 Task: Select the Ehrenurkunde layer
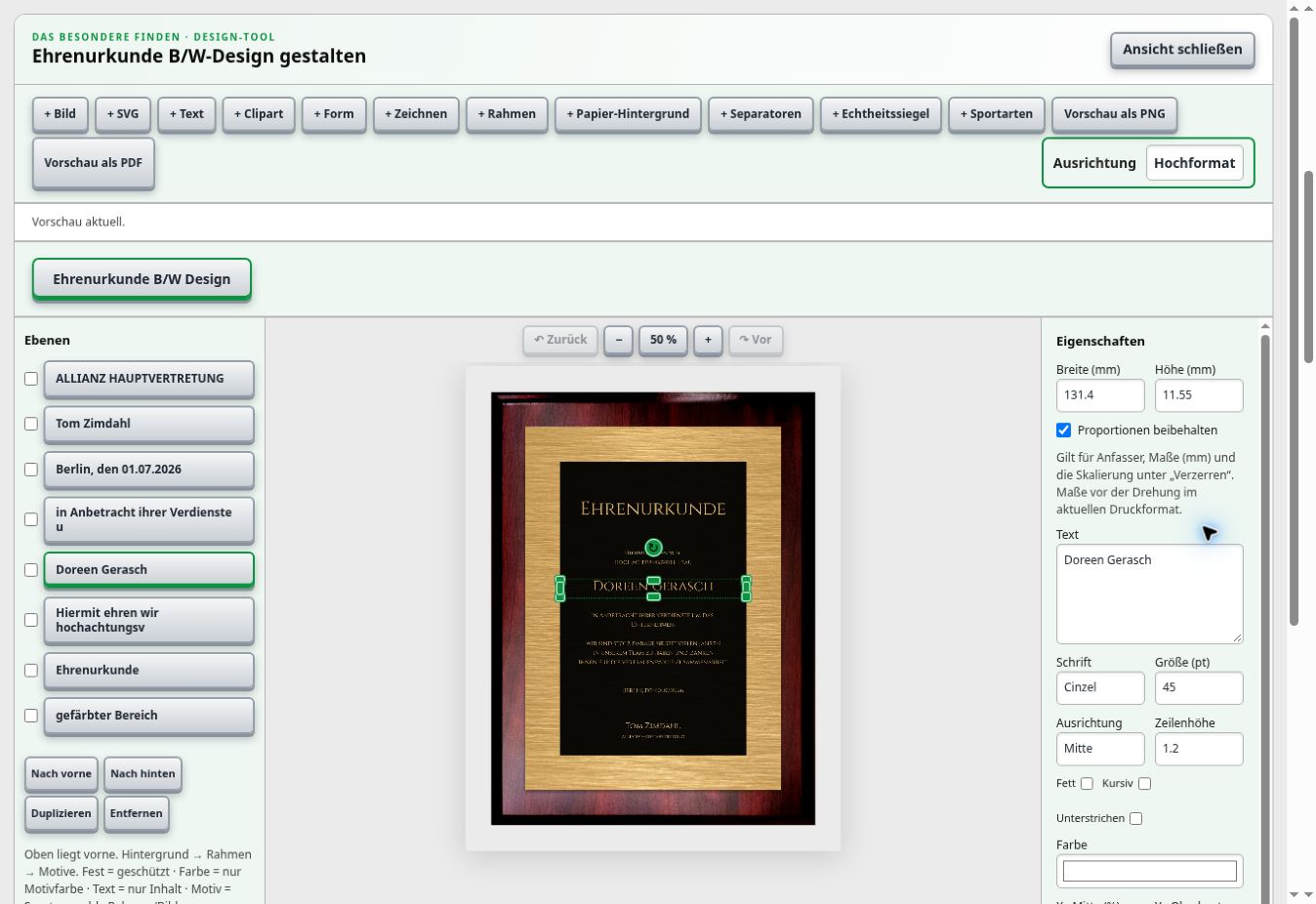tap(148, 671)
